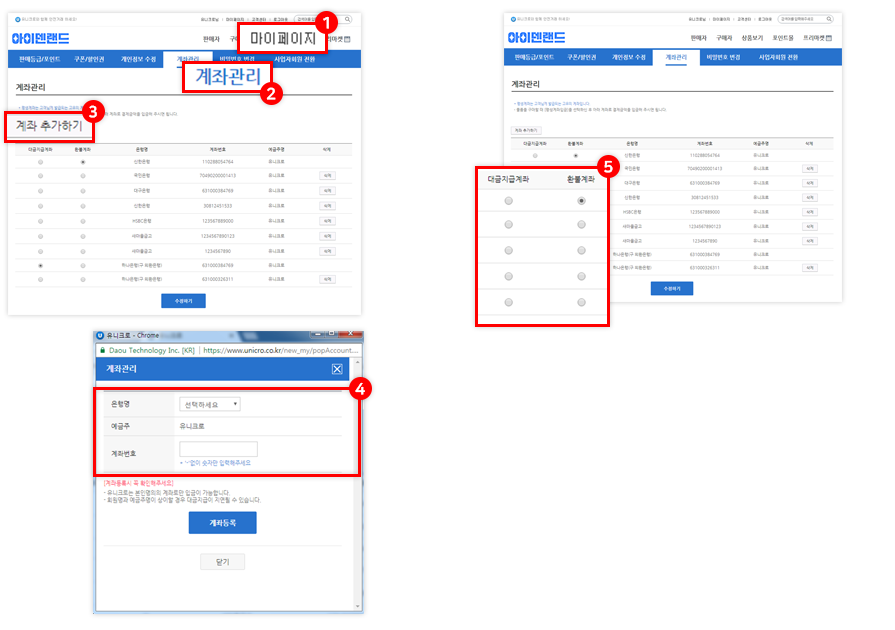Select 대금지급계좌 radio for 631000326311, left screenshot
Screen dimensions: 895x630
(41, 280)
